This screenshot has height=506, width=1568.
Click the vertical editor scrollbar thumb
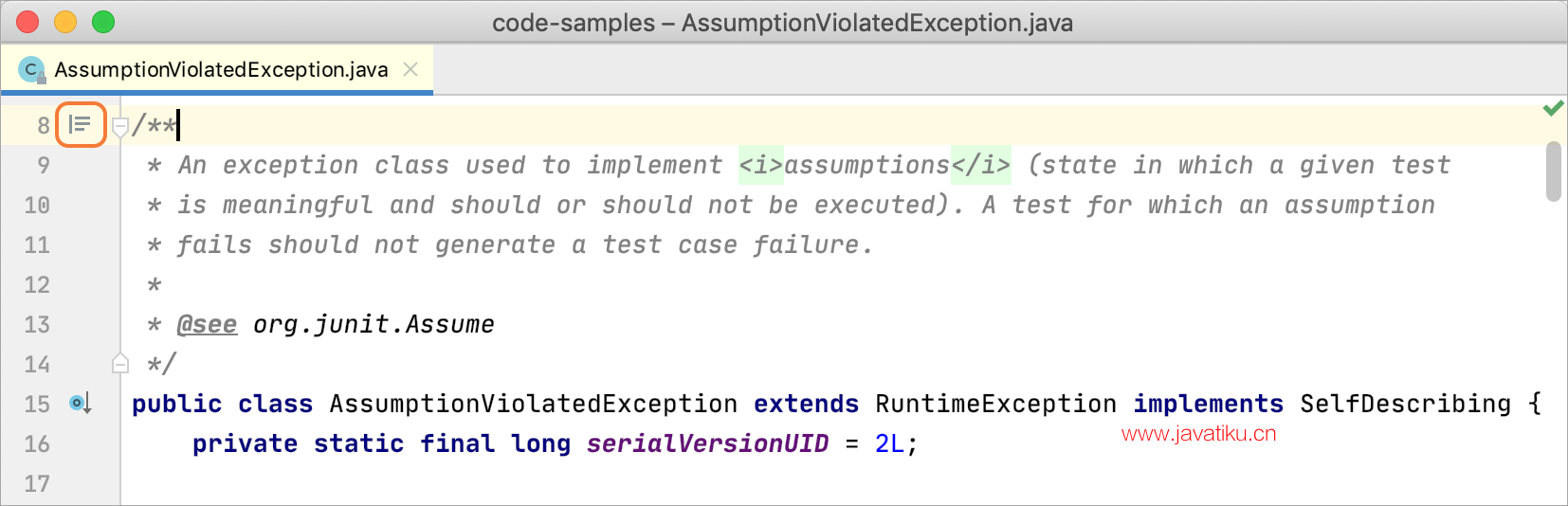point(1553,172)
